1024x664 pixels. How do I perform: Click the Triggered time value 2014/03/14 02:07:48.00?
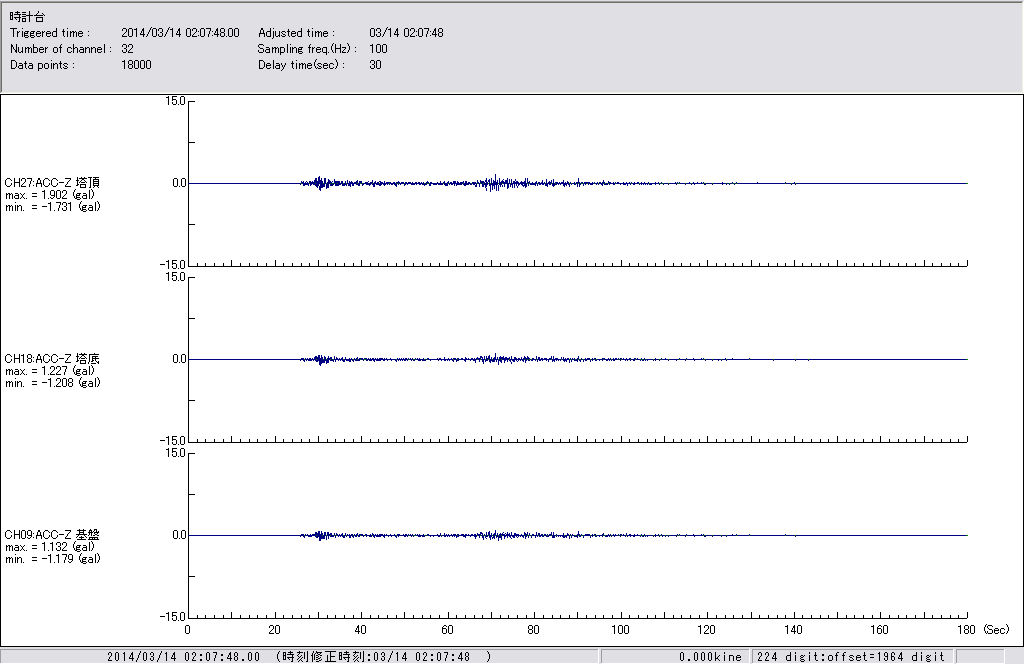tap(187, 33)
